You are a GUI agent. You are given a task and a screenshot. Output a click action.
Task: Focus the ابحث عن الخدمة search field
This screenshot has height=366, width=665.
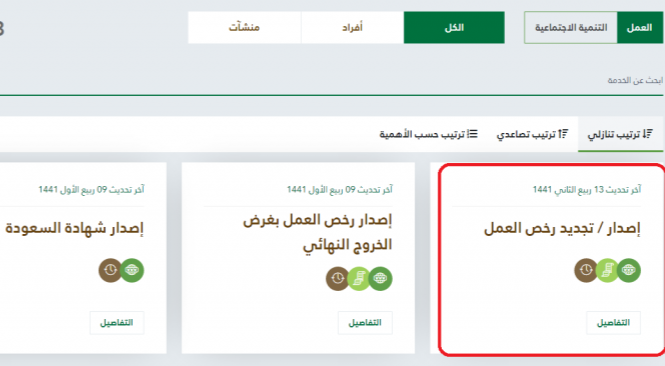click(x=331, y=81)
